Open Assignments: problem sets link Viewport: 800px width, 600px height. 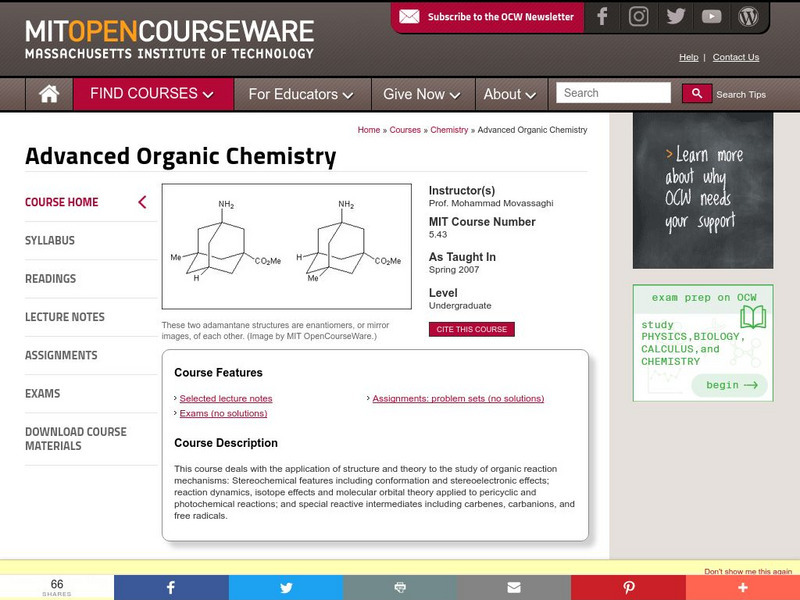(458, 398)
